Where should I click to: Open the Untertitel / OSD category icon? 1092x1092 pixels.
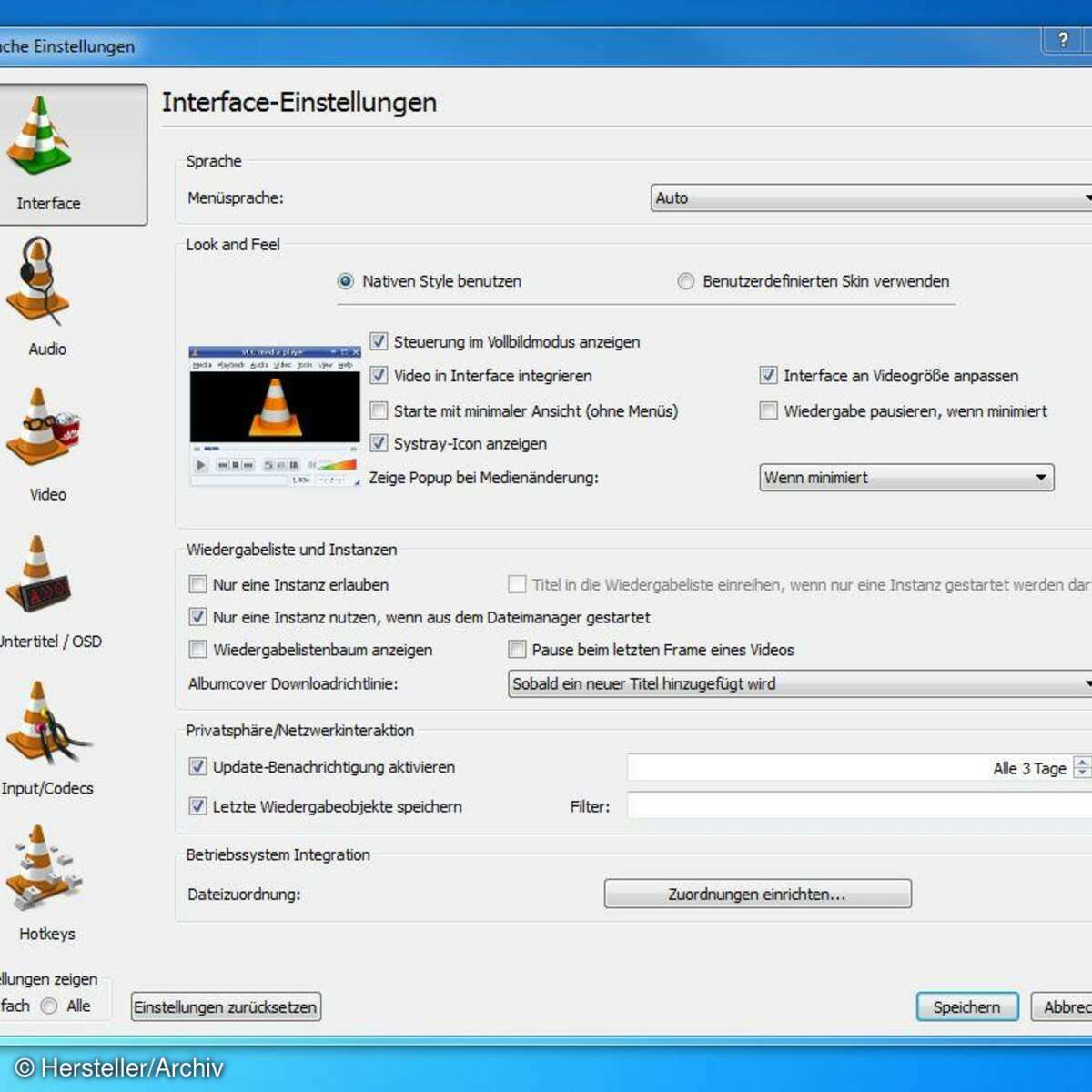pos(38,575)
